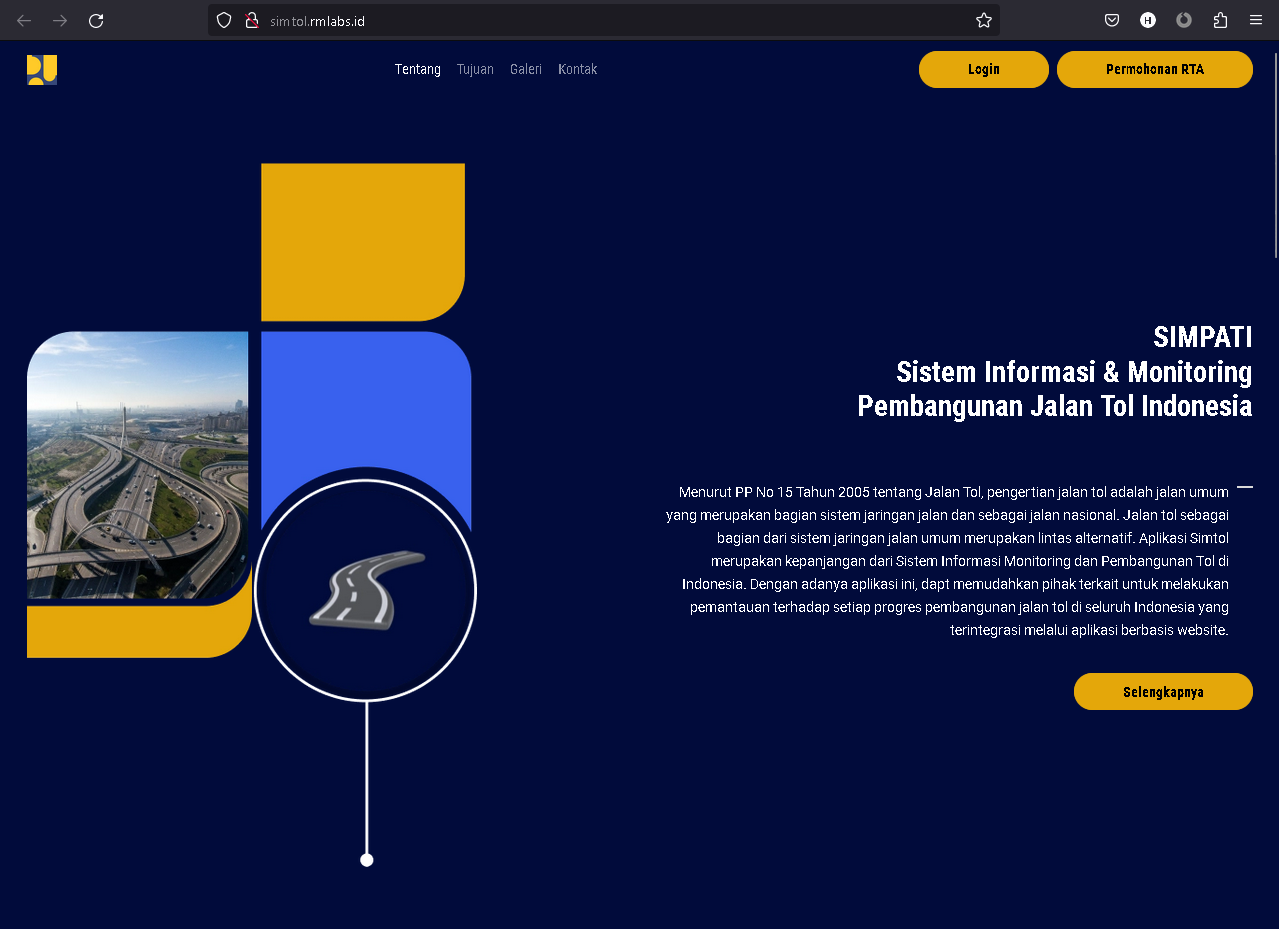Viewport: 1279px width, 929px height.
Task: Go to the Tujuan section
Action: click(475, 69)
